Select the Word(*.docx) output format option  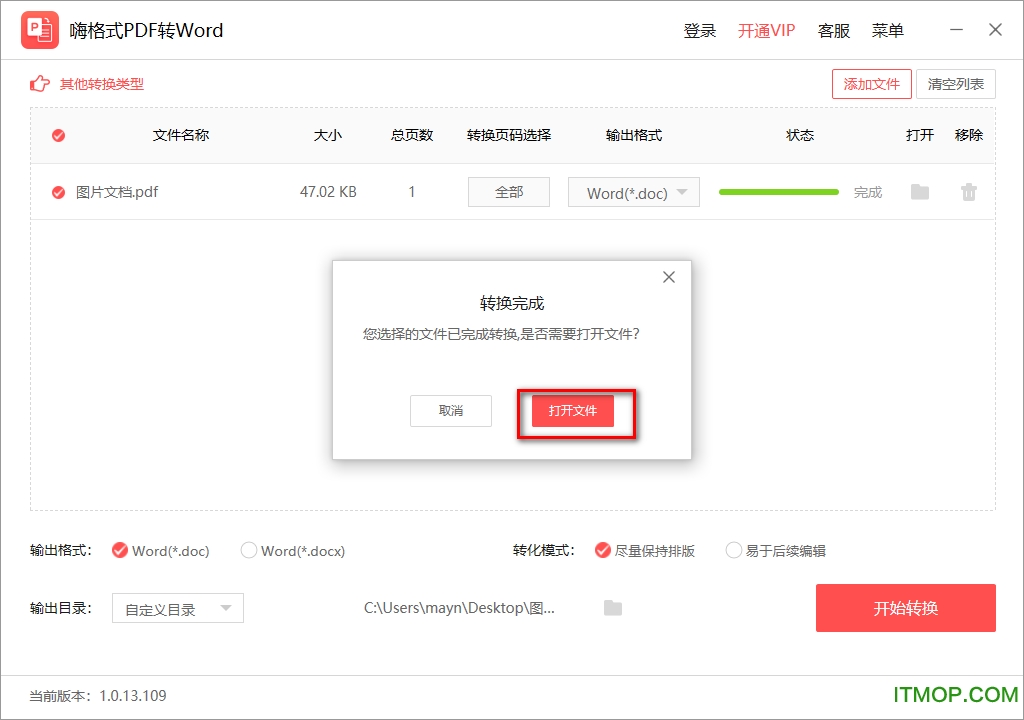pos(248,550)
